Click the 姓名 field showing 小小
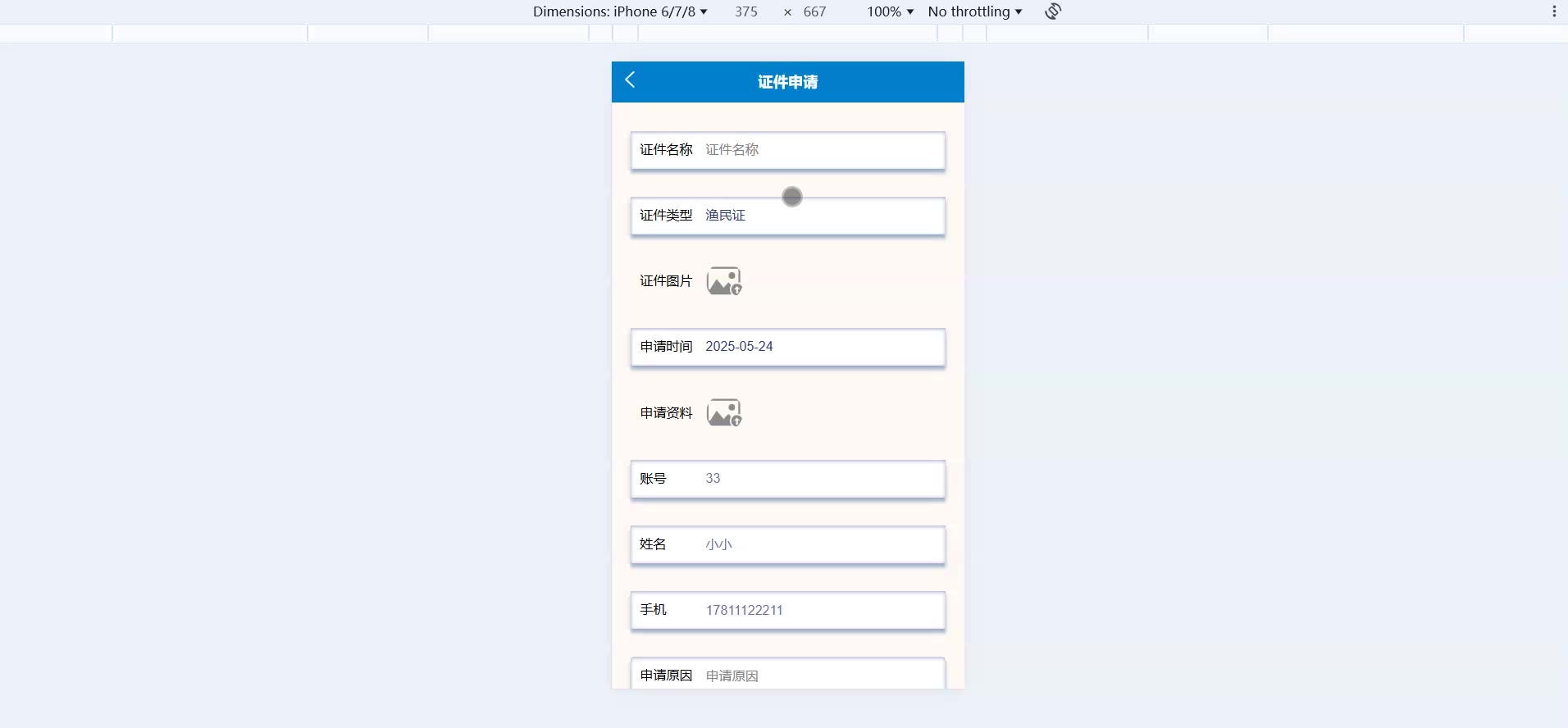Image resolution: width=1568 pixels, height=728 pixels. coord(788,544)
